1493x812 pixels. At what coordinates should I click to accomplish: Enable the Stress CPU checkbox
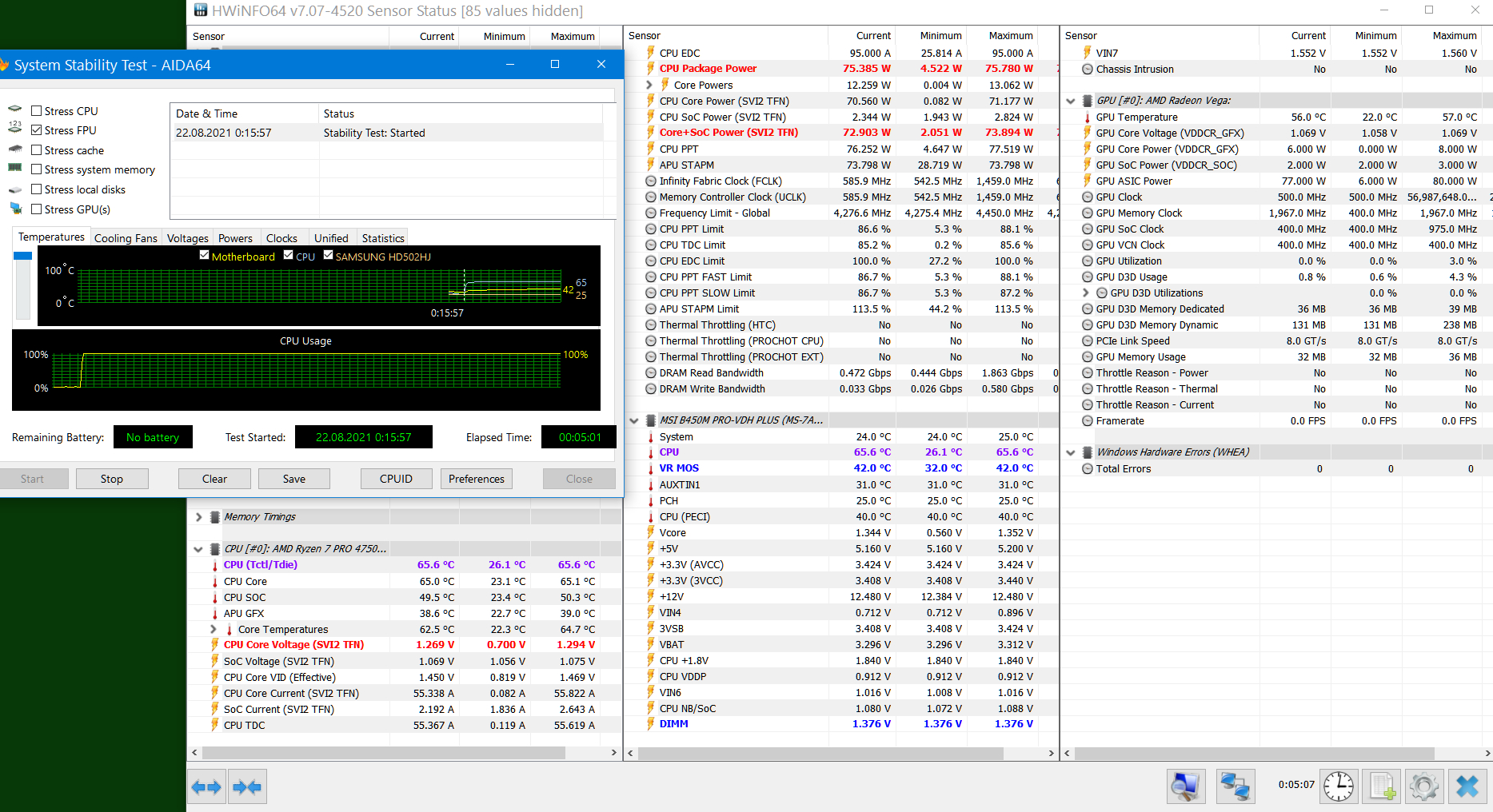37,111
